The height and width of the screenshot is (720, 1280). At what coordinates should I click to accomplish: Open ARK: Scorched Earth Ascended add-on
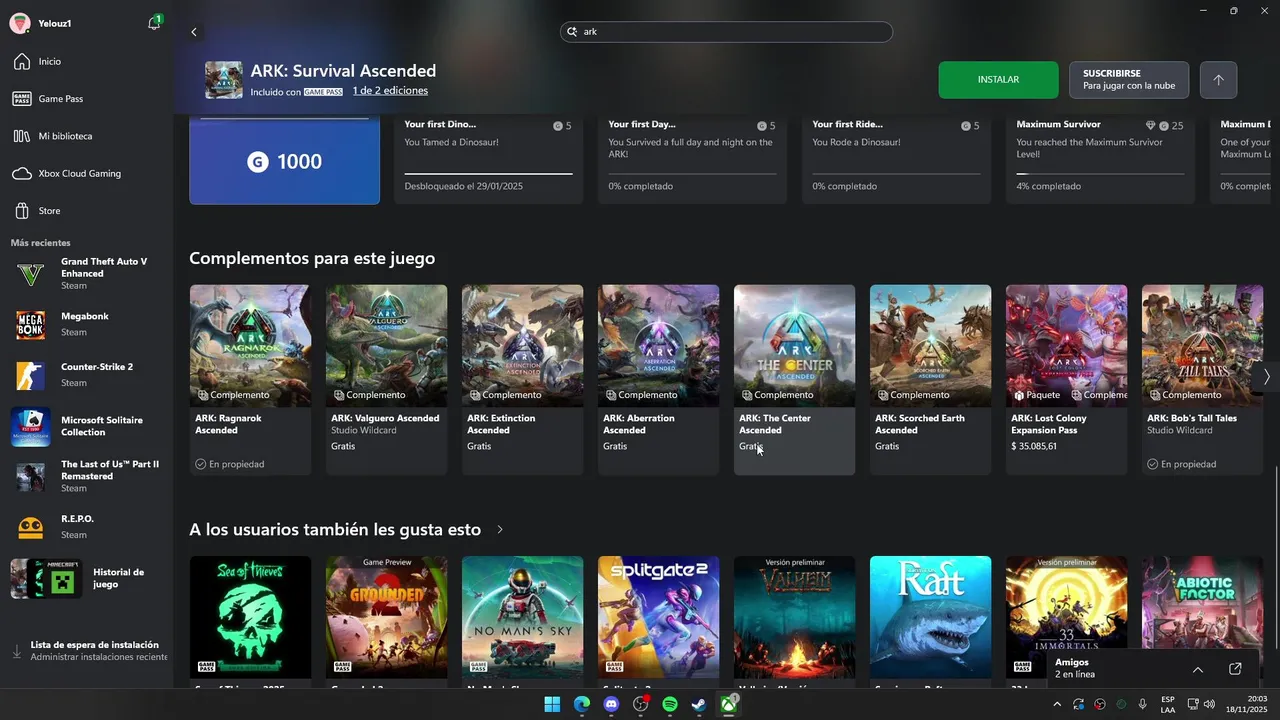(930, 380)
